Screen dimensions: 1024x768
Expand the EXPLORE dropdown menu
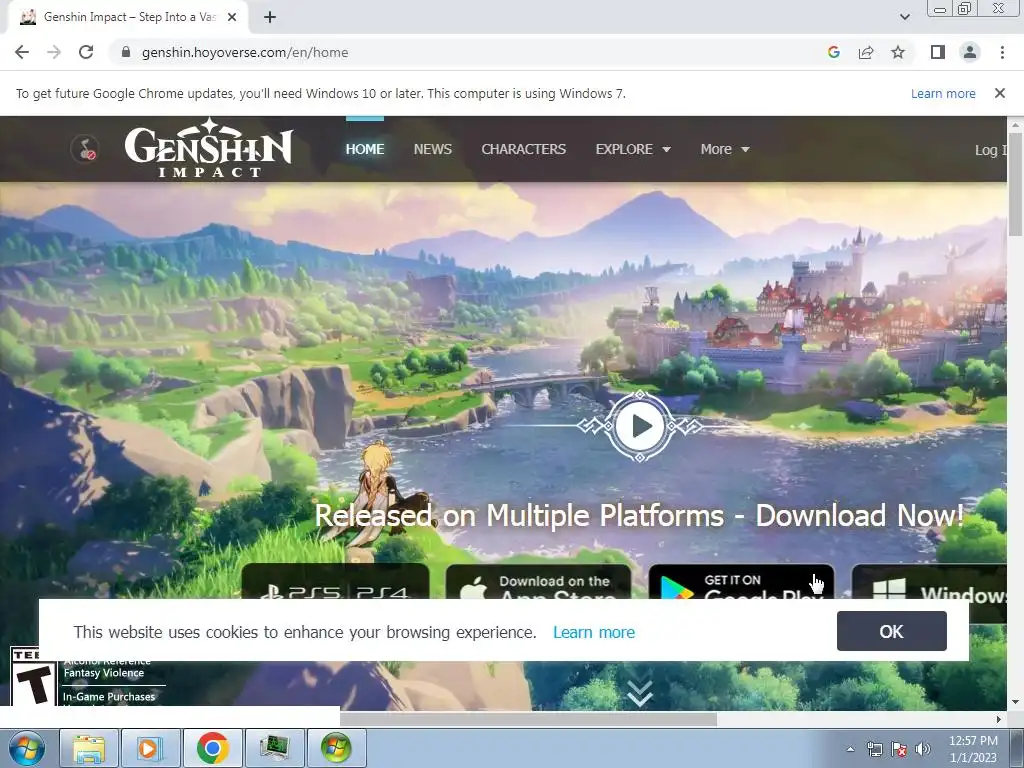tap(633, 149)
